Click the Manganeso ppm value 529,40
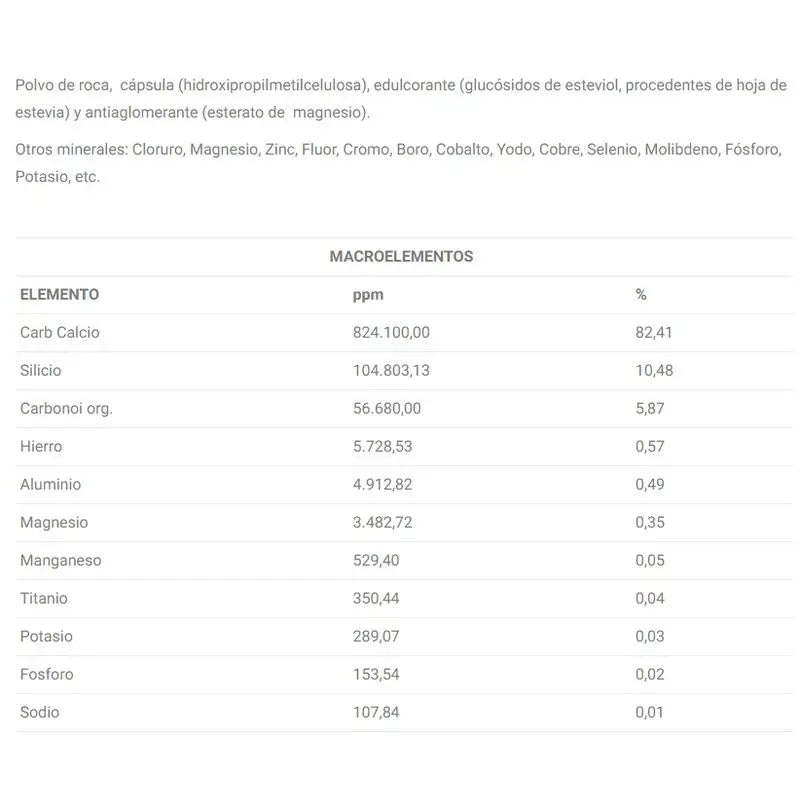The image size is (800, 800). [376, 561]
